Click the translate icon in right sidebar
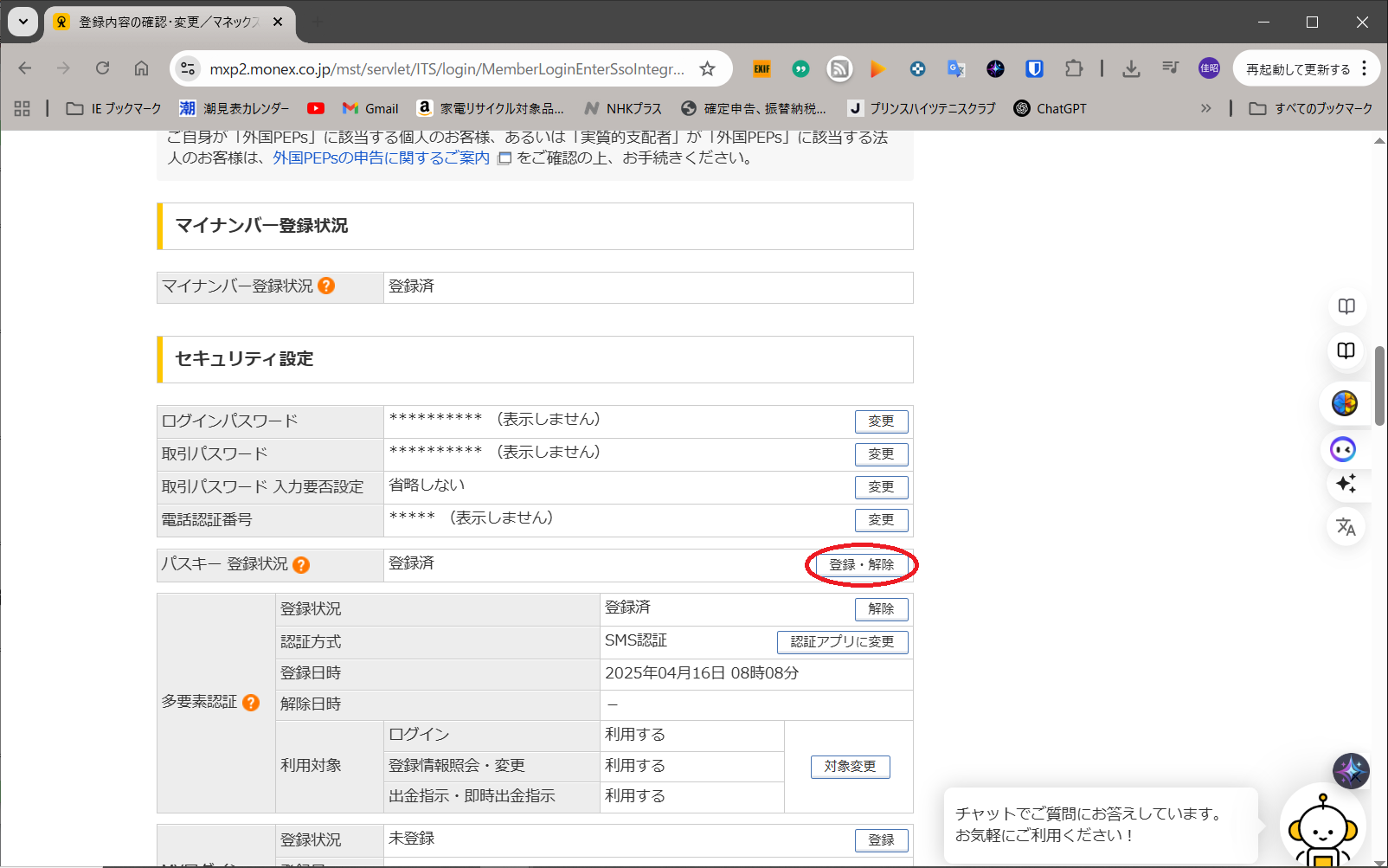Viewport: 1388px width, 868px height. coord(1346,526)
